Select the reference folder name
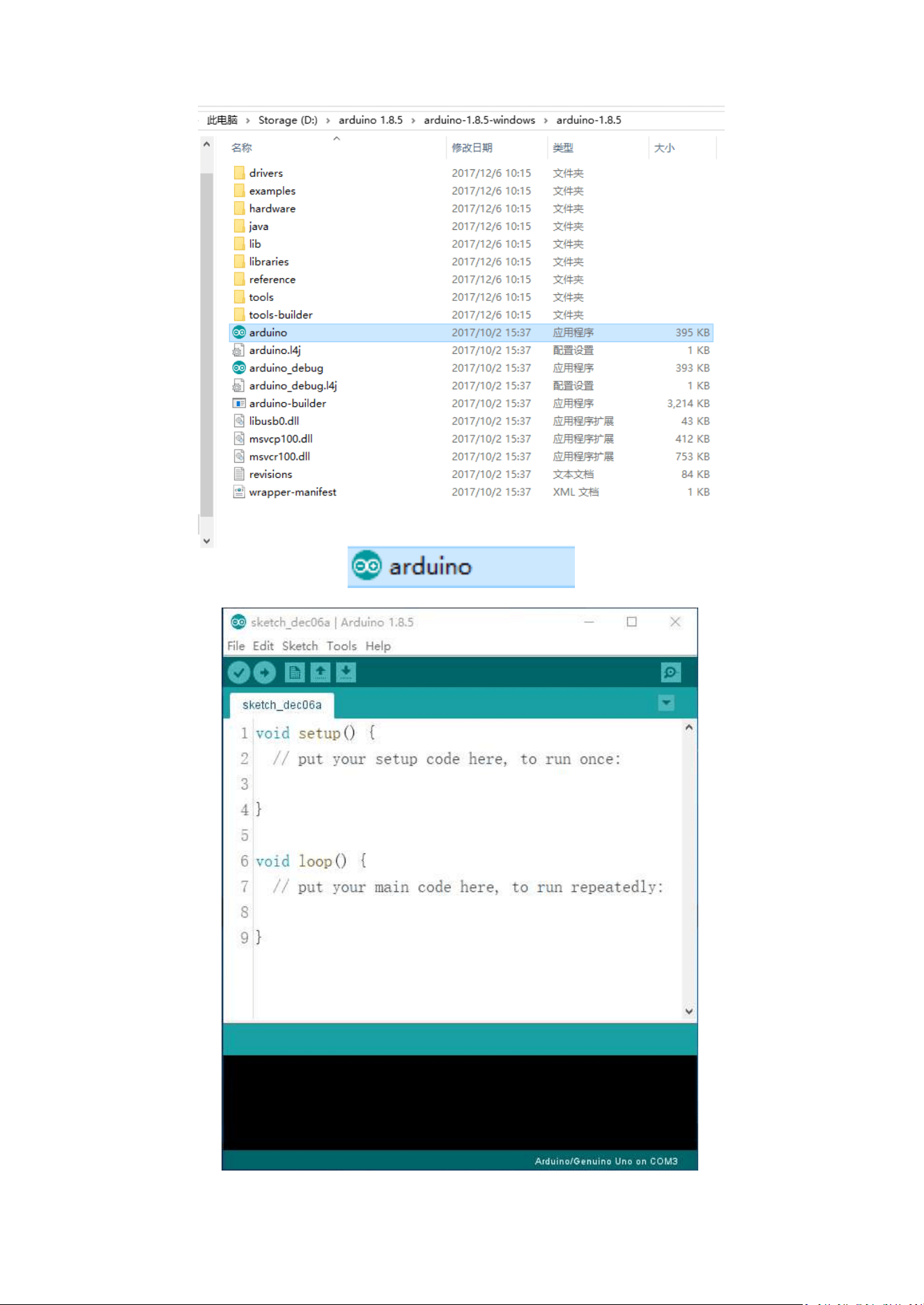Viewport: 924px width, 1305px height. [272, 279]
